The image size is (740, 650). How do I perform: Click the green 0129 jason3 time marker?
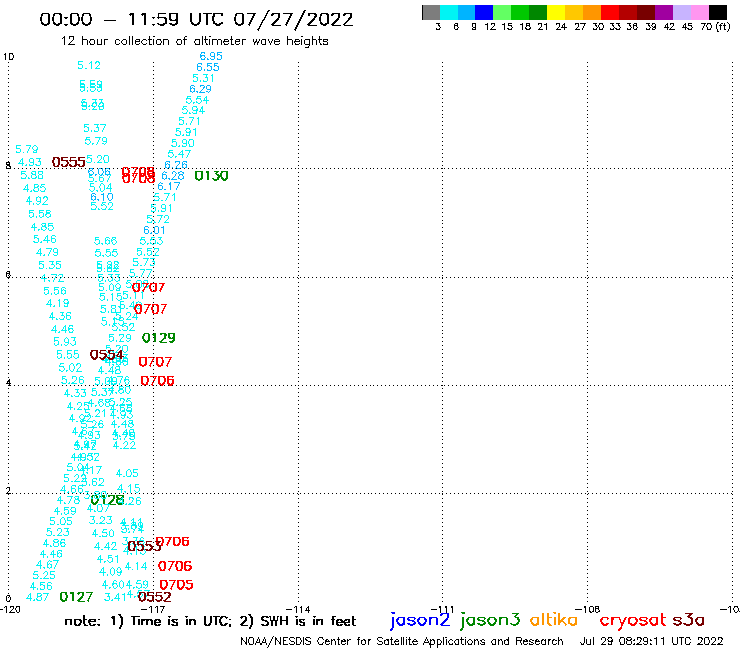(159, 338)
